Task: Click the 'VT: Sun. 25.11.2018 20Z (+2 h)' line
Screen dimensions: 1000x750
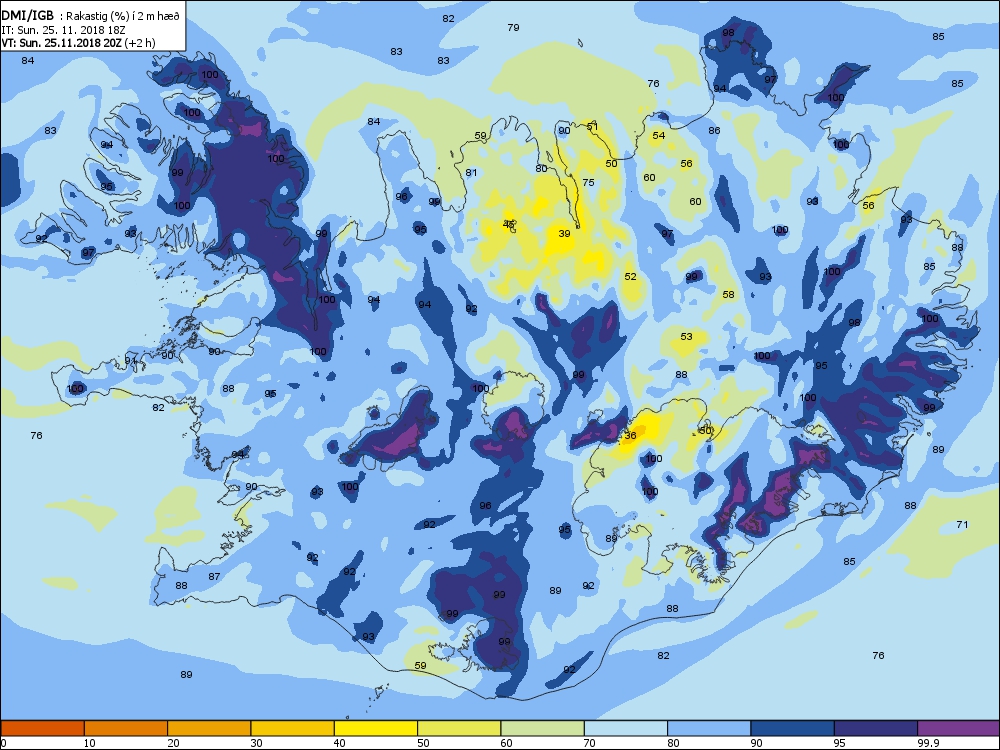Action: point(78,43)
